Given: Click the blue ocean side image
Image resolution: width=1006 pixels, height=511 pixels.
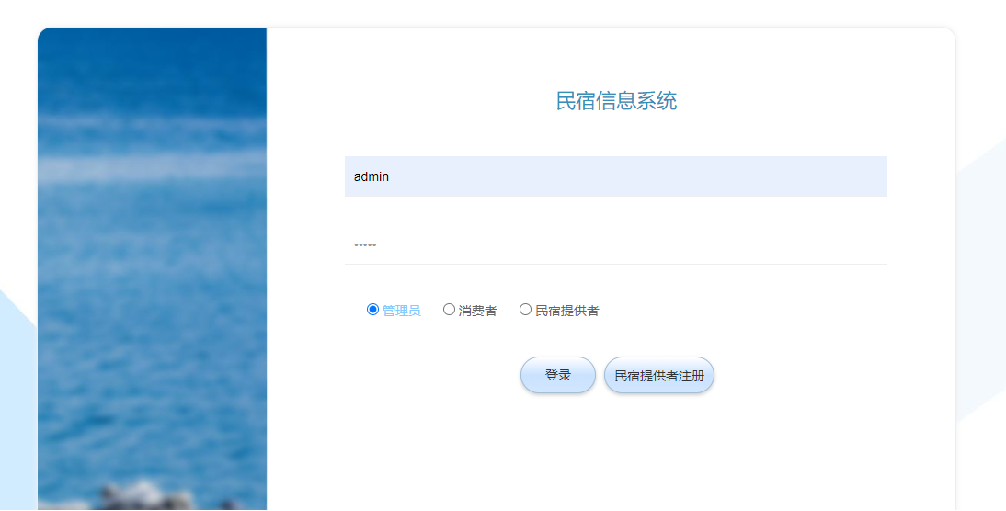Looking at the screenshot, I should pos(153,269).
